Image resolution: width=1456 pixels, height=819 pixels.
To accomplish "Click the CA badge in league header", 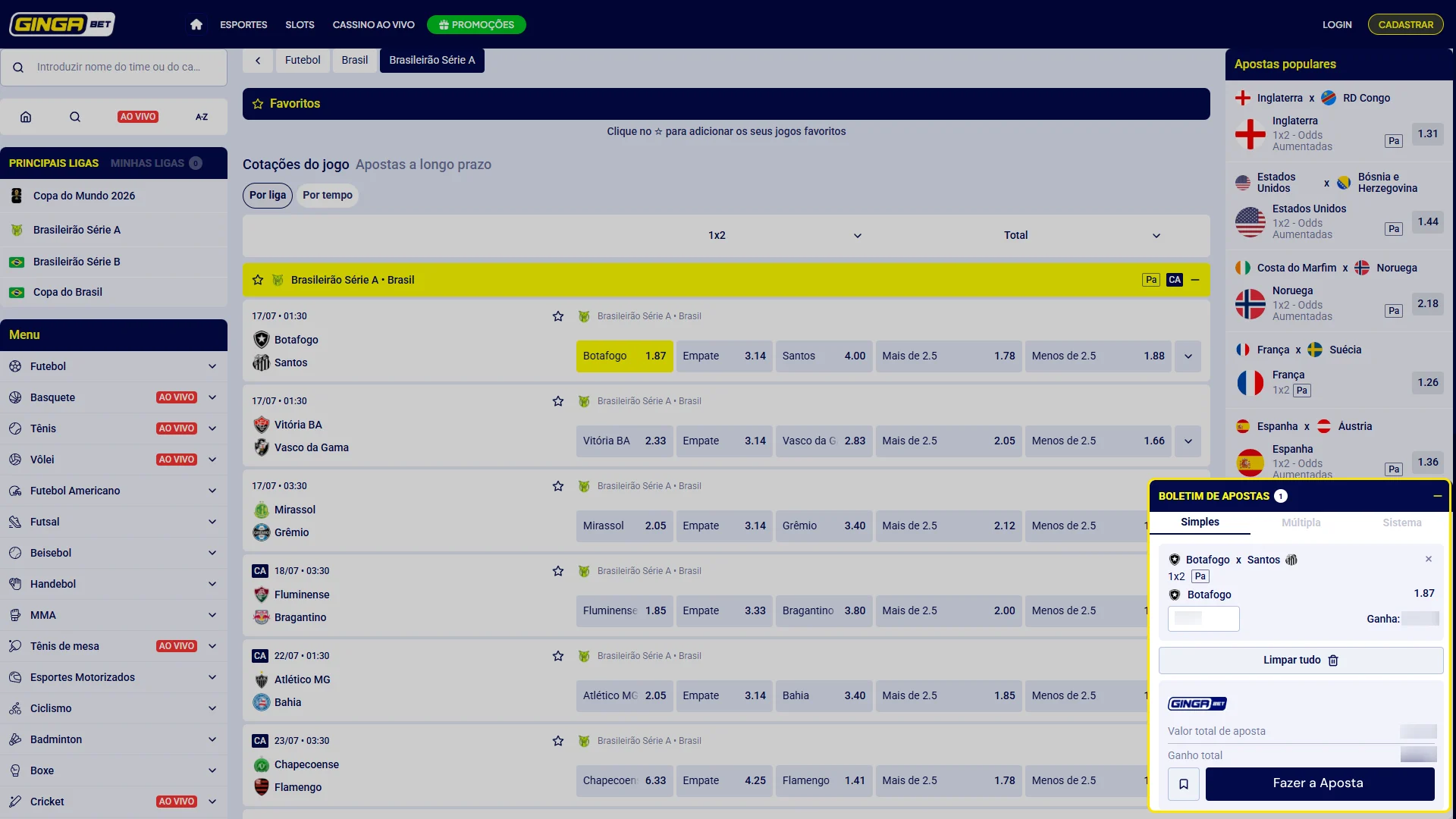I will pos(1175,280).
